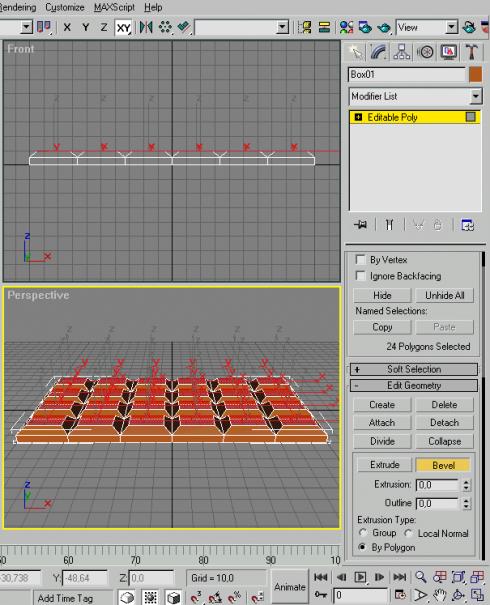The height and width of the screenshot is (605, 490).
Task: Open the Customize menu
Action: tap(65, 7)
